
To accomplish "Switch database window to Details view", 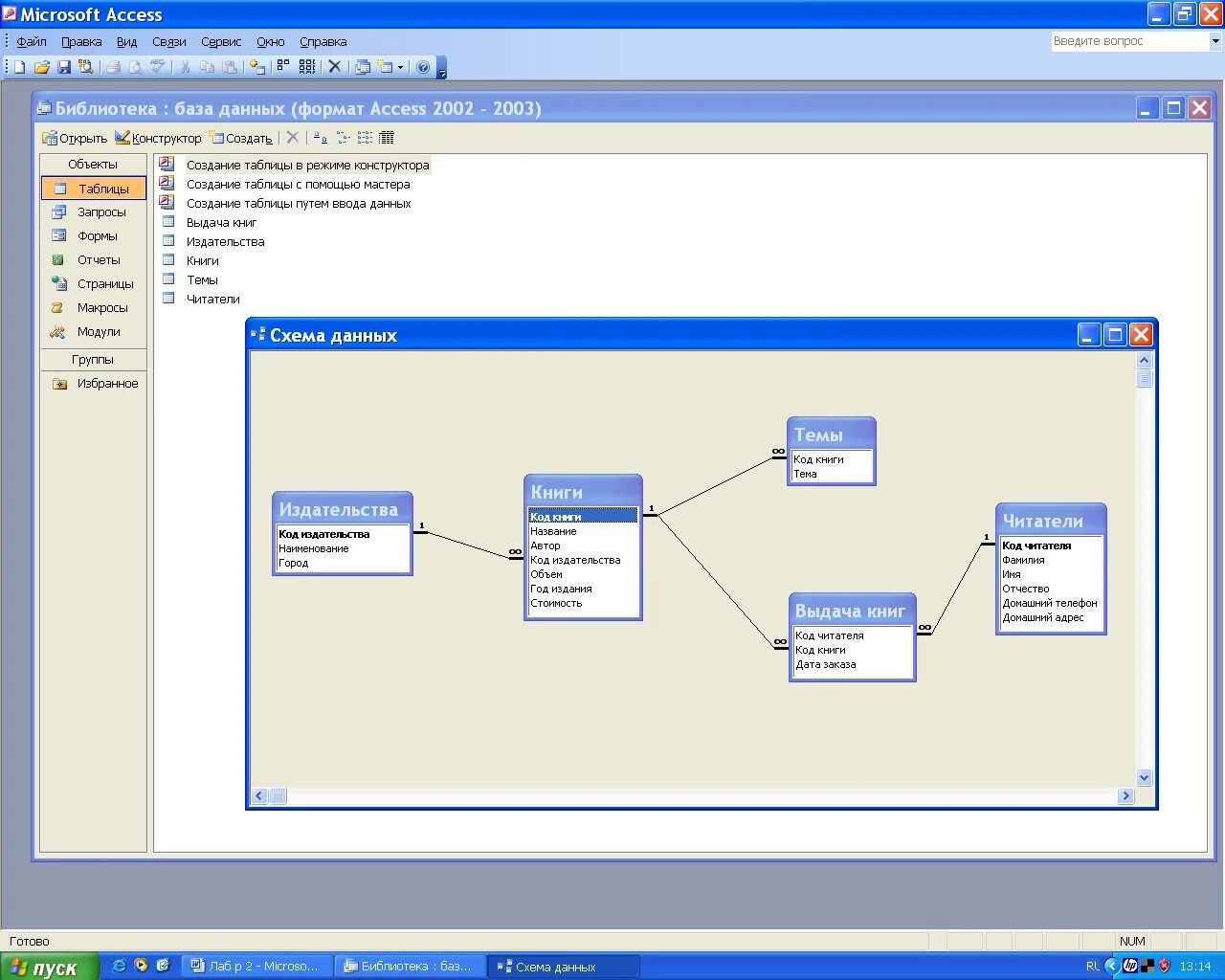I will (387, 138).
